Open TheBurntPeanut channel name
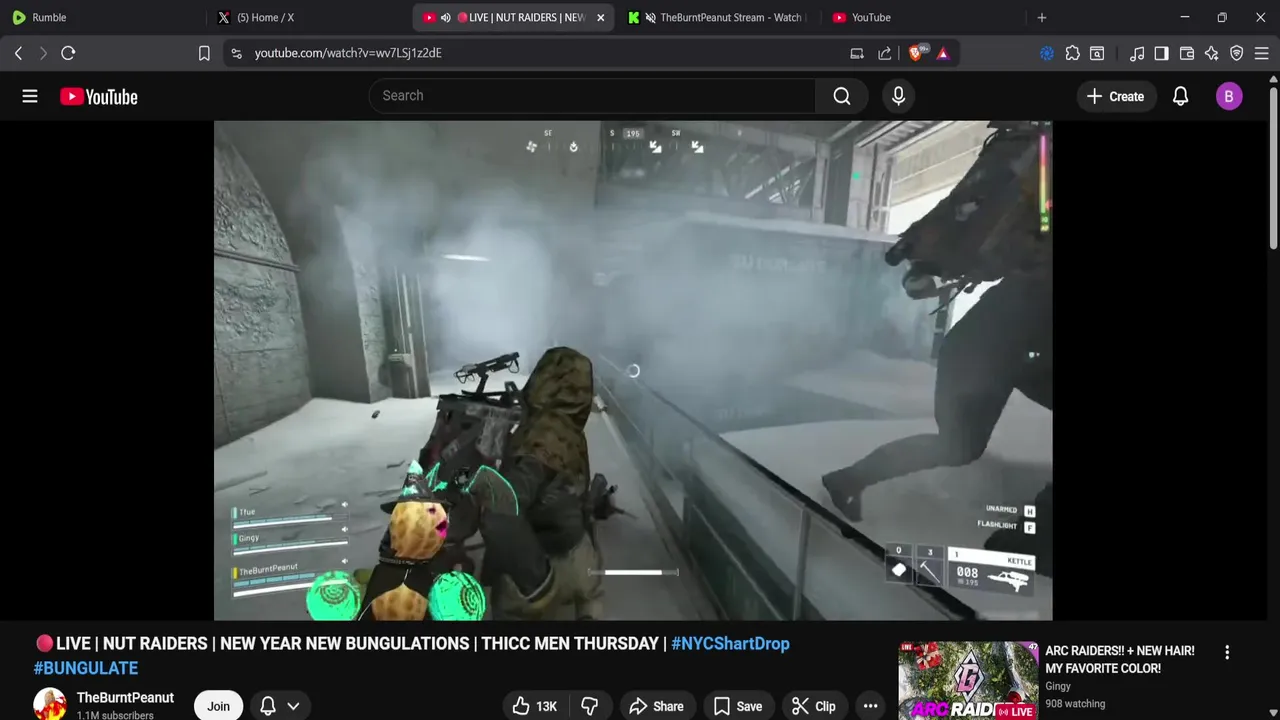This screenshot has height=720, width=1280. [125, 698]
